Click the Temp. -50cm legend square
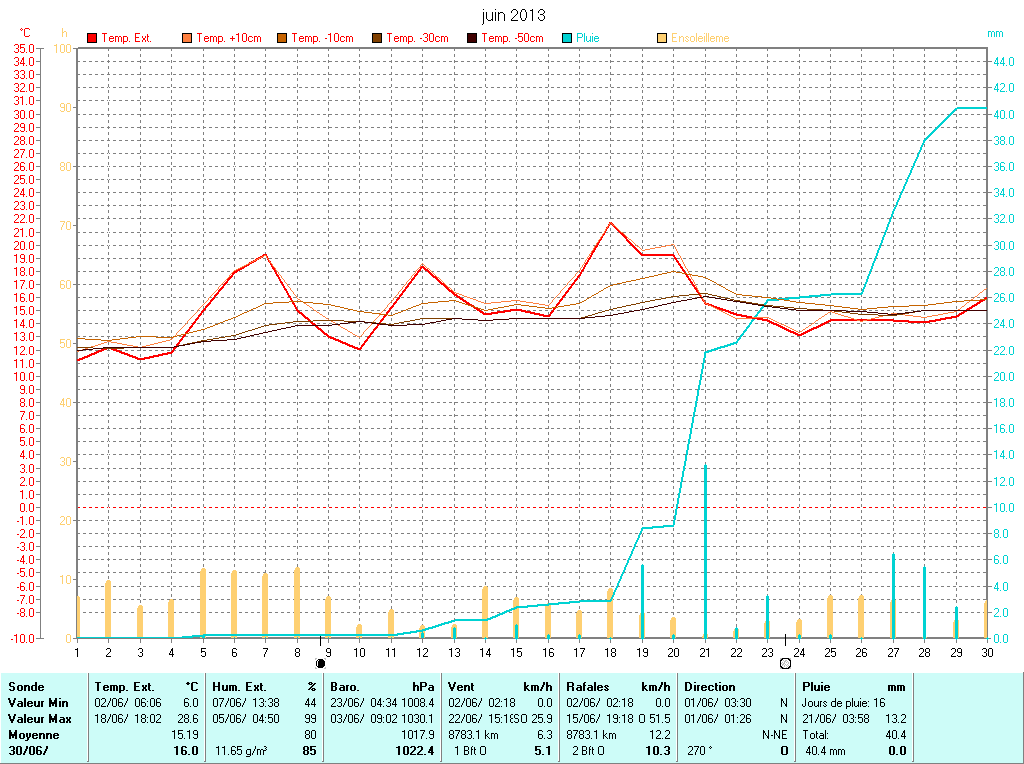The image size is (1024, 764). [x=473, y=38]
